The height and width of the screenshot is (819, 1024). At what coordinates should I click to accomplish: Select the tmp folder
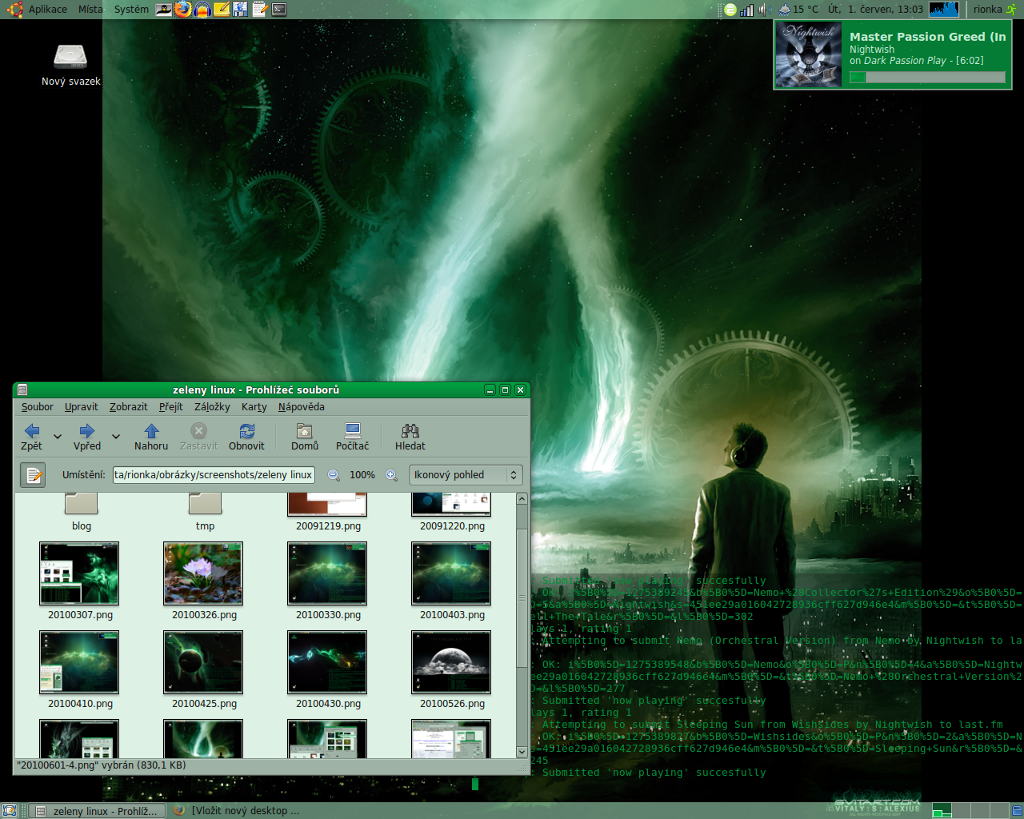coord(205,513)
